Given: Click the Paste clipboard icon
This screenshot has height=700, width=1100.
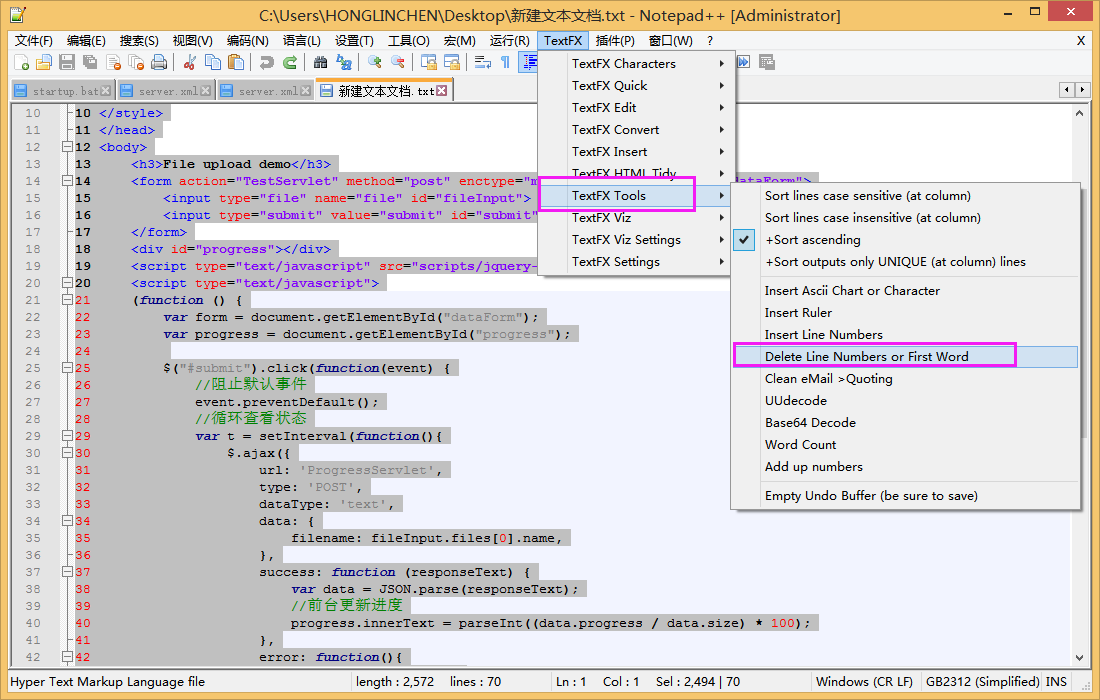Looking at the screenshot, I should 236,62.
